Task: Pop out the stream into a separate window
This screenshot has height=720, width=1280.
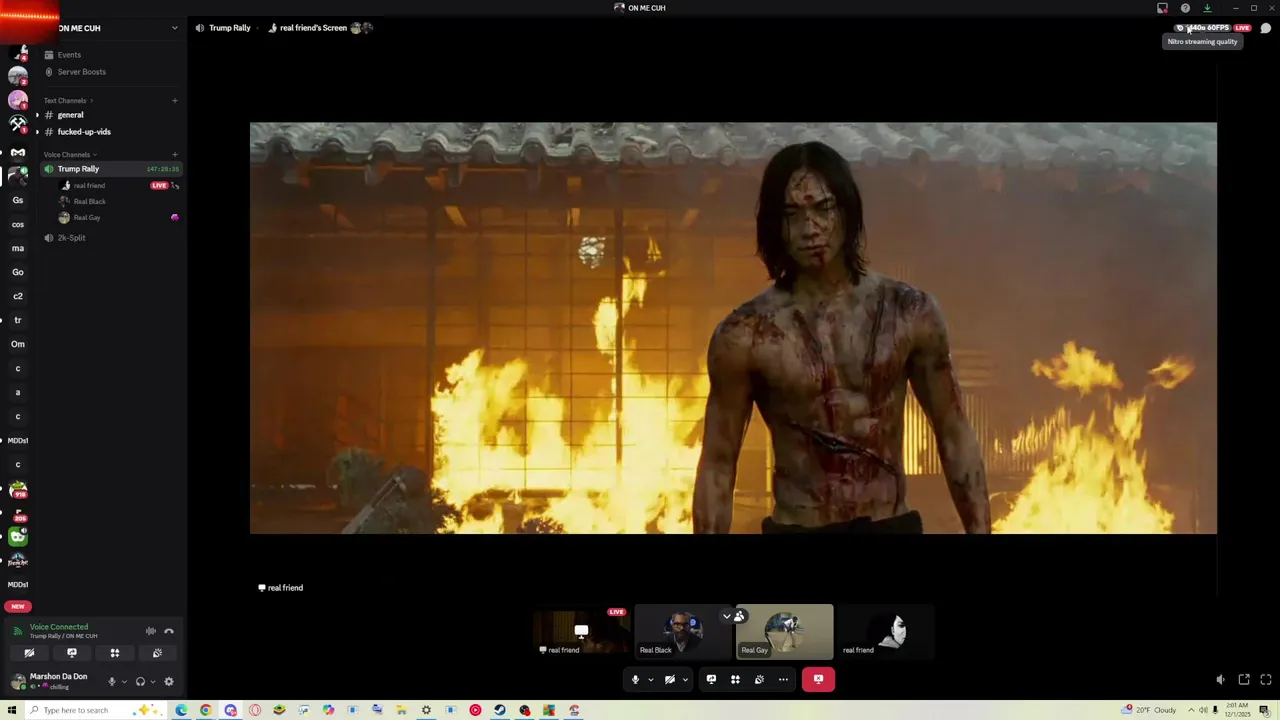Action: click(x=1244, y=680)
